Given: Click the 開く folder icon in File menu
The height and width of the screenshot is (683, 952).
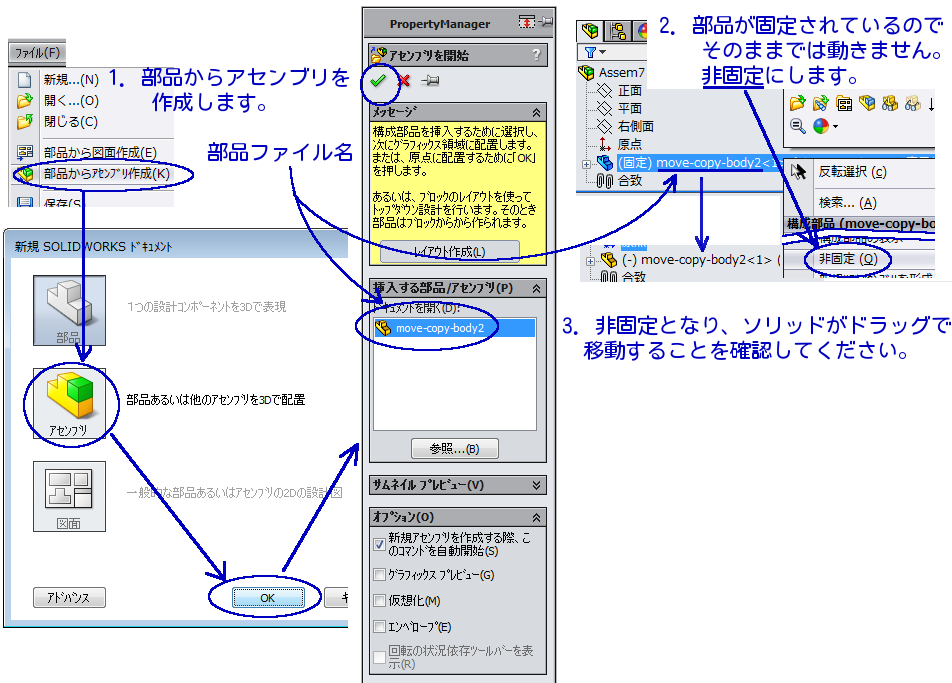Looking at the screenshot, I should [25, 101].
